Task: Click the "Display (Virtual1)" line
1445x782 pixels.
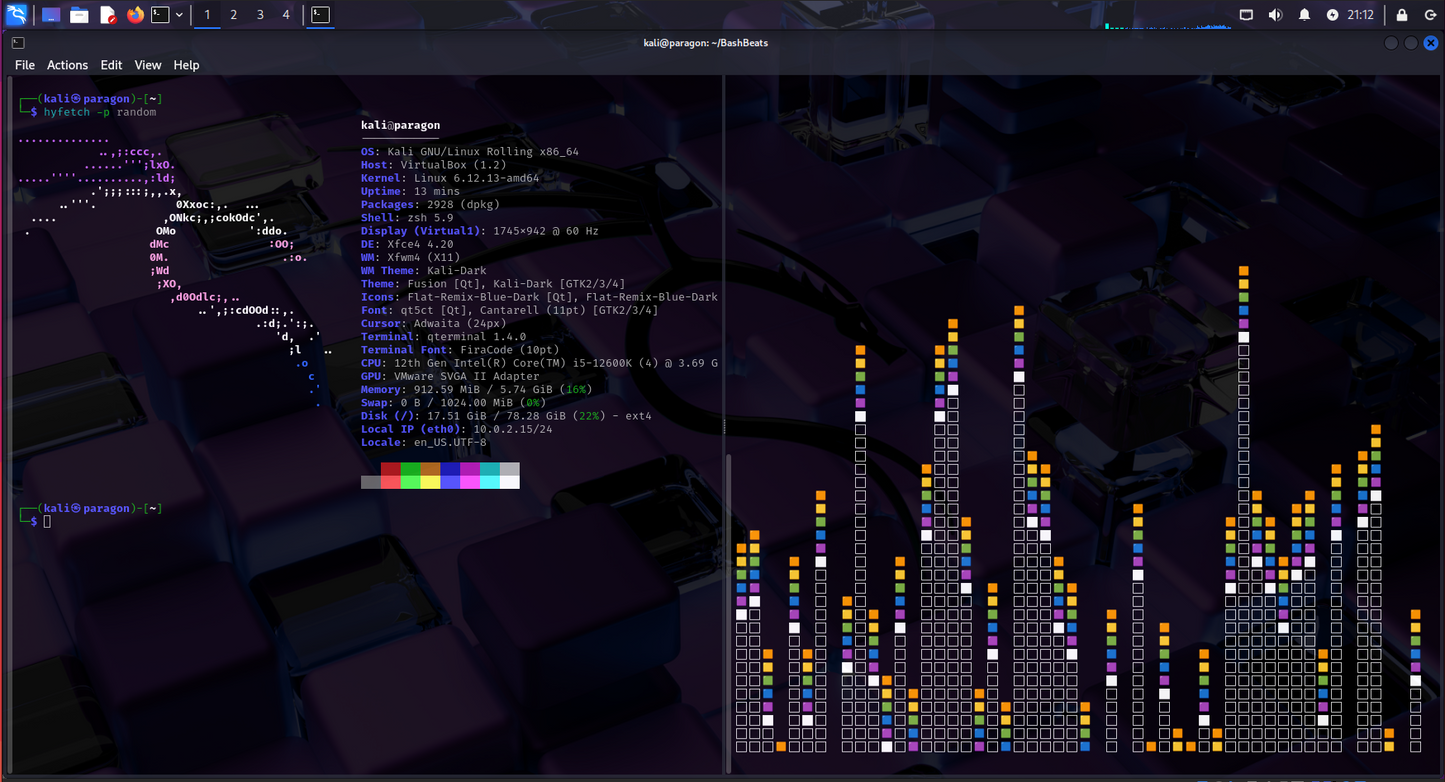Action: (x=480, y=231)
